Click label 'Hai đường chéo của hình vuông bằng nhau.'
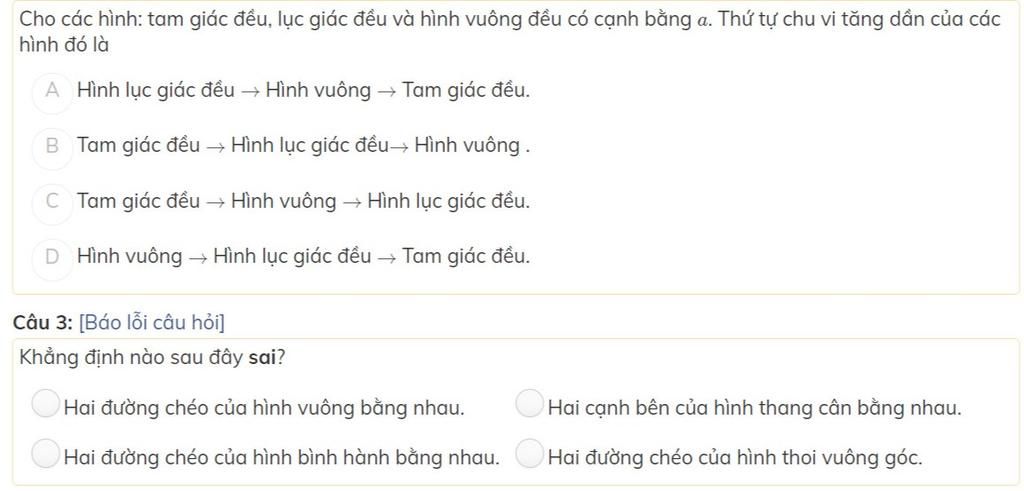The height and width of the screenshot is (491, 1024). tap(264, 409)
